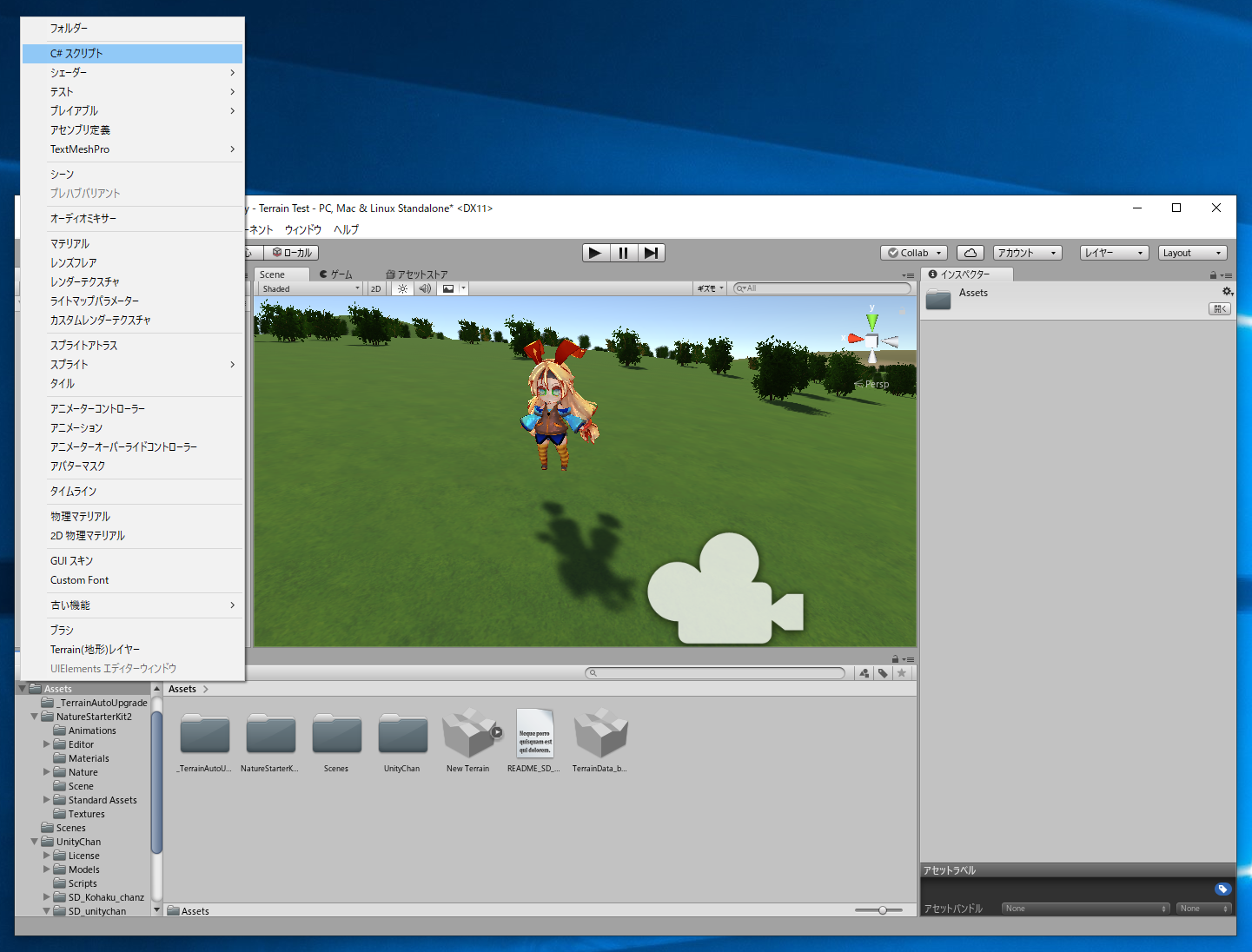Click the Pause button in the toolbar

tap(623, 253)
